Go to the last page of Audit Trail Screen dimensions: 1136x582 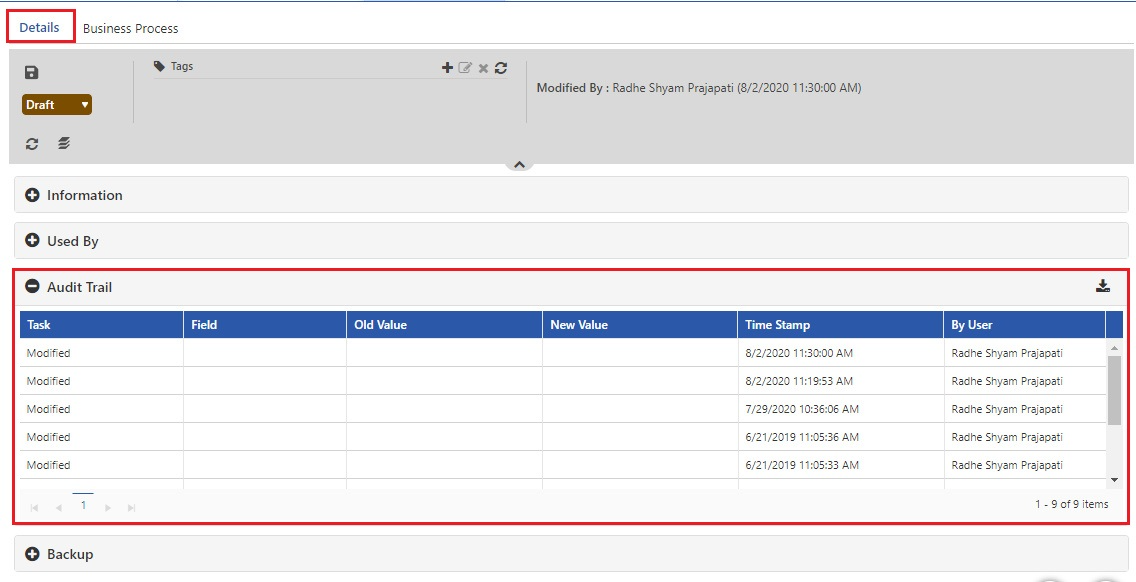click(132, 507)
